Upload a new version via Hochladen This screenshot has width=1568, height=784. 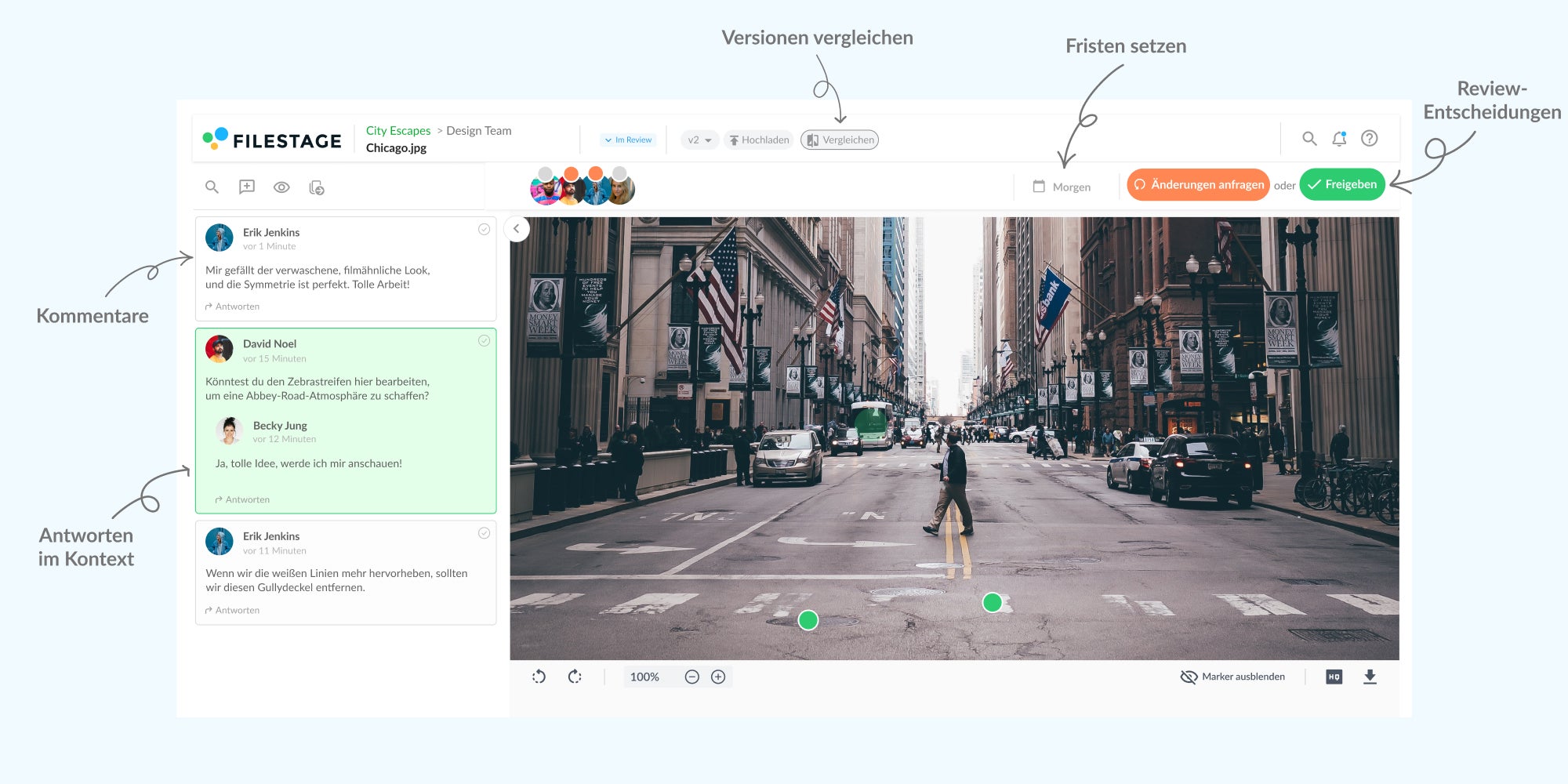click(757, 140)
